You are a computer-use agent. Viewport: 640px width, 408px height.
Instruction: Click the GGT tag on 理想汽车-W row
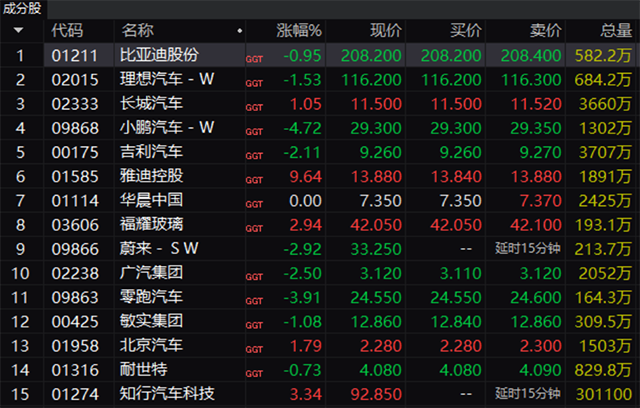point(254,84)
